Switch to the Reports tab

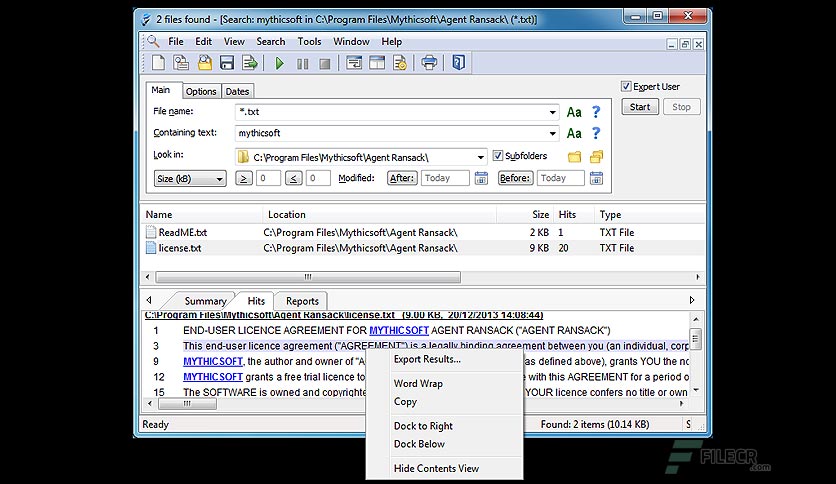click(302, 301)
